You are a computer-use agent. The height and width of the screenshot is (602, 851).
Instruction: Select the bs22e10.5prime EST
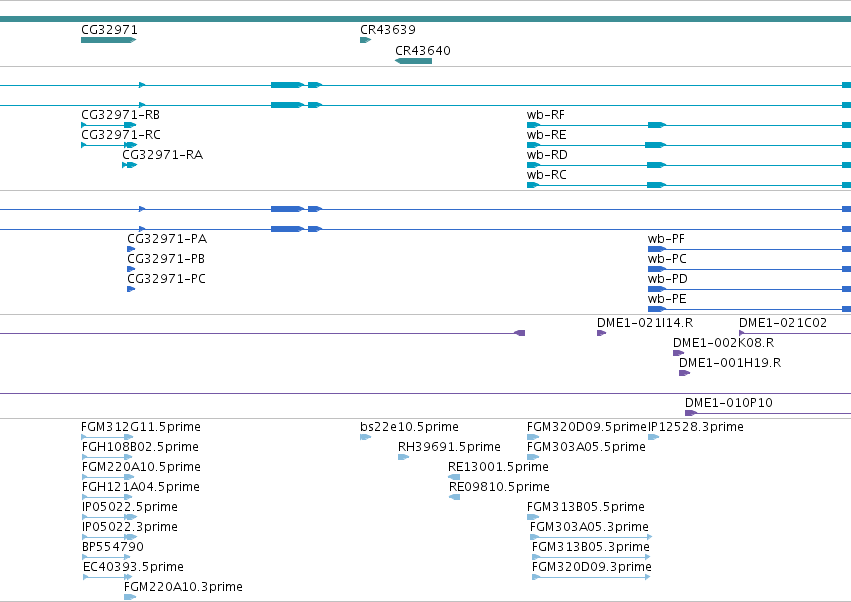(x=365, y=437)
